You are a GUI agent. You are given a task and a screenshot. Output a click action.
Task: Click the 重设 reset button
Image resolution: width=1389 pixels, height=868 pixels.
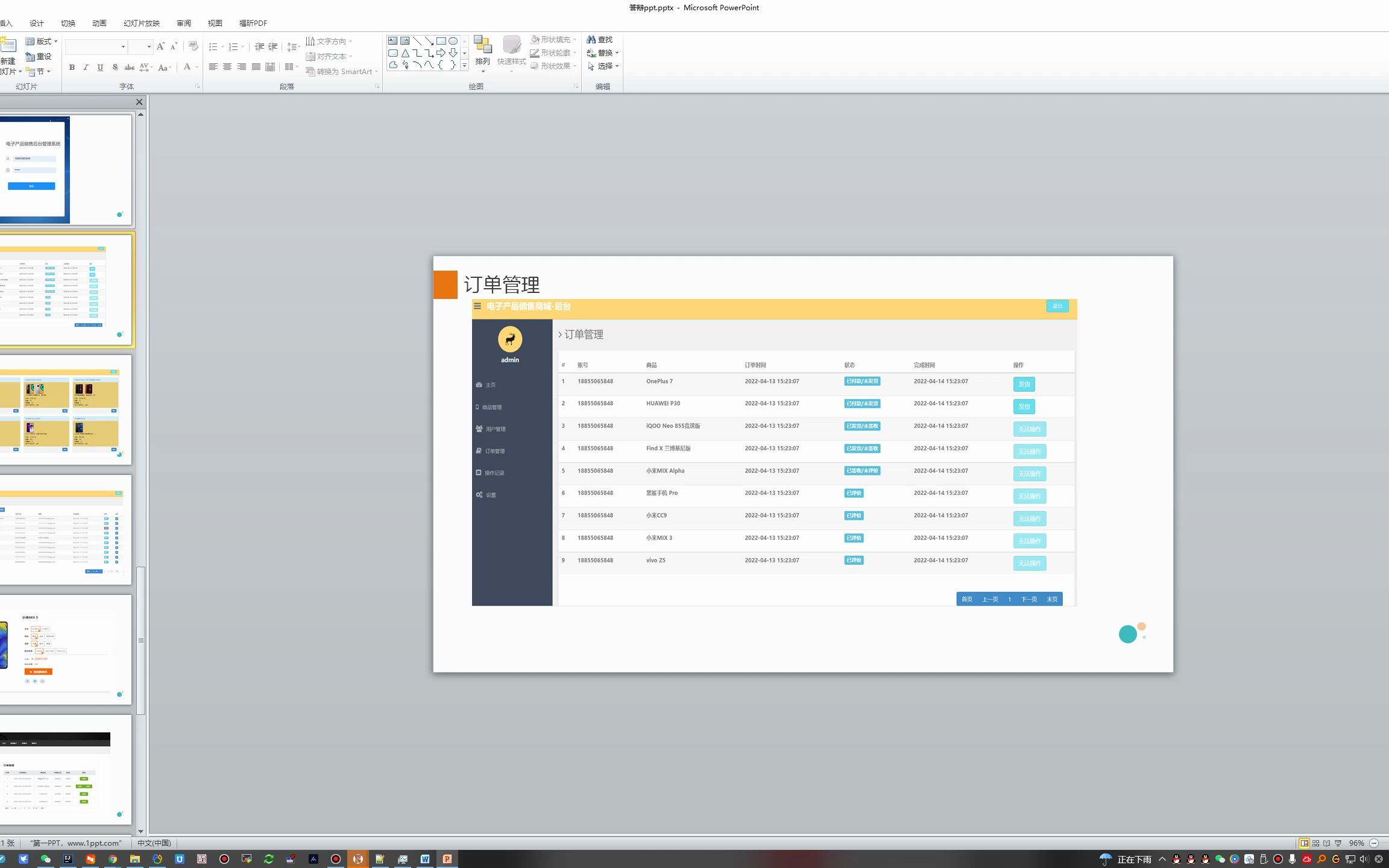point(39,56)
